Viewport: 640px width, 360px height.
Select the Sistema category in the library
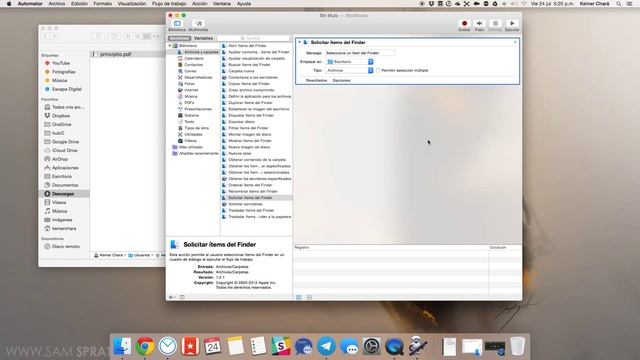(191, 116)
